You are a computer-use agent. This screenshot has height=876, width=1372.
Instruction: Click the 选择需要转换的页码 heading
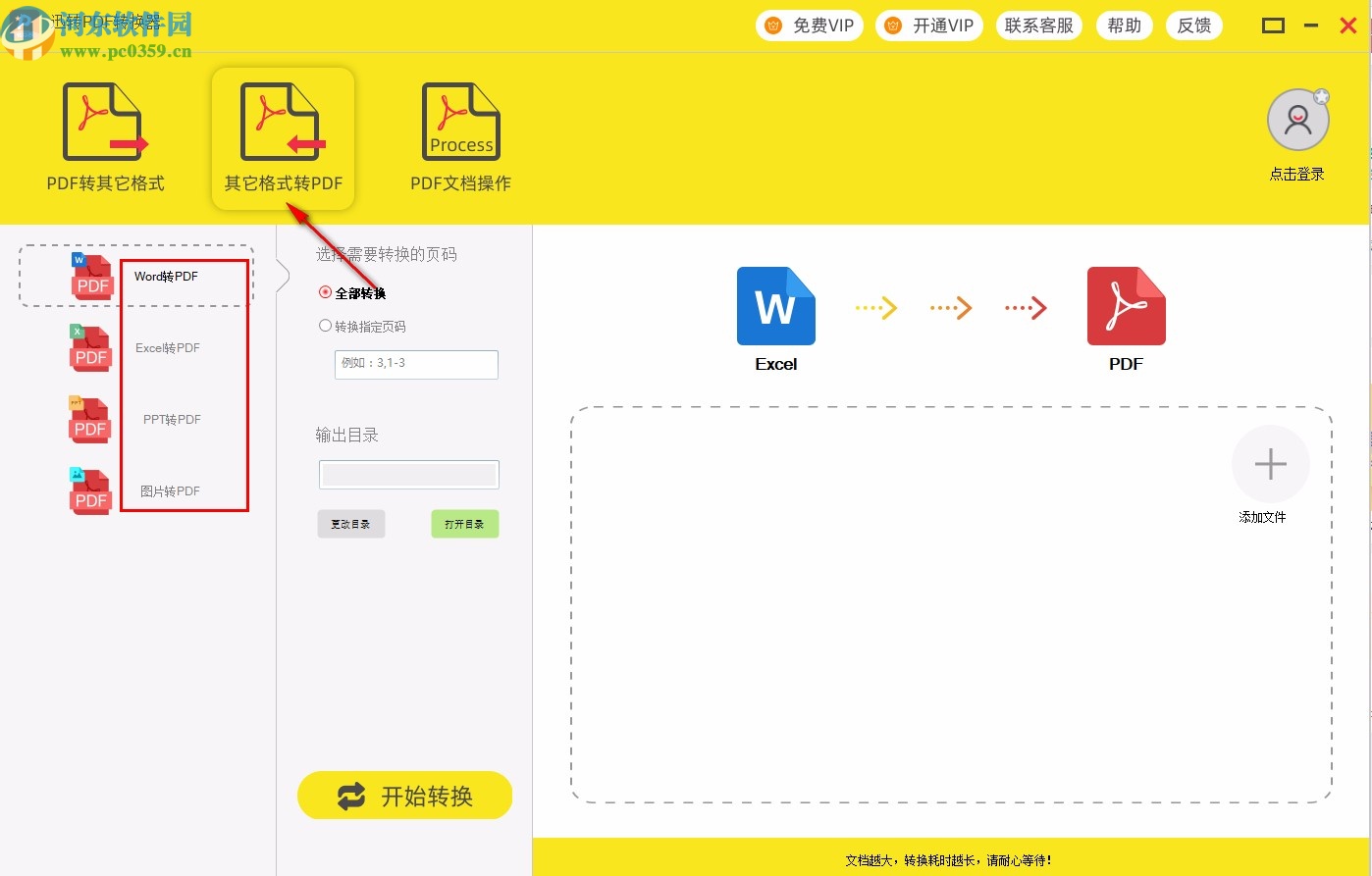click(x=387, y=254)
